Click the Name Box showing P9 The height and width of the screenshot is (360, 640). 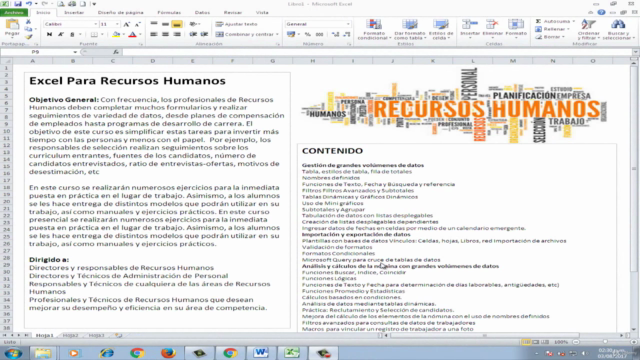[36, 52]
